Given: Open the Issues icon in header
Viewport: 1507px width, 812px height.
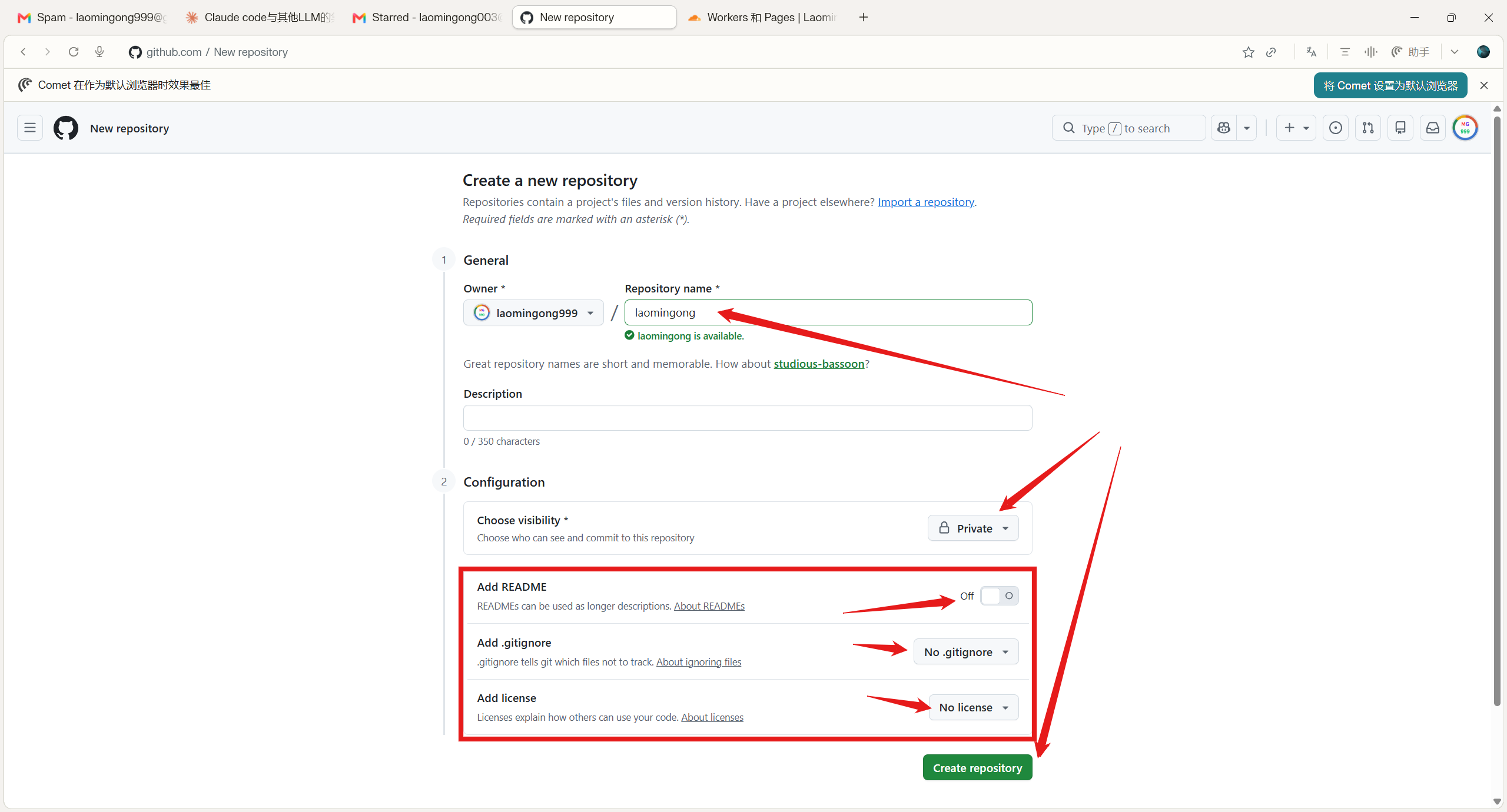Looking at the screenshot, I should pos(1336,128).
